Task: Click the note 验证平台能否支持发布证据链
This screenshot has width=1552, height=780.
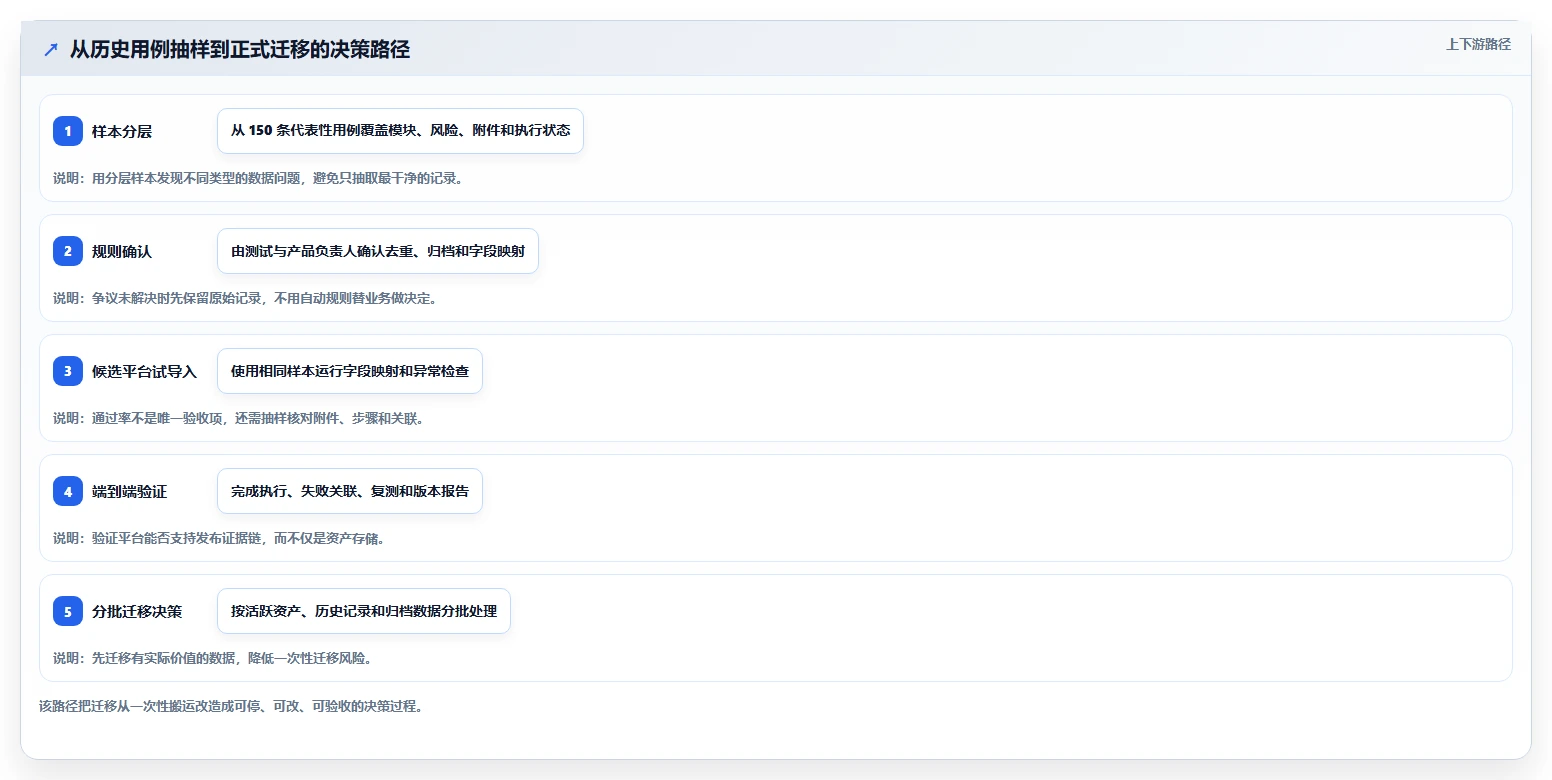Action: pyautogui.click(x=219, y=538)
